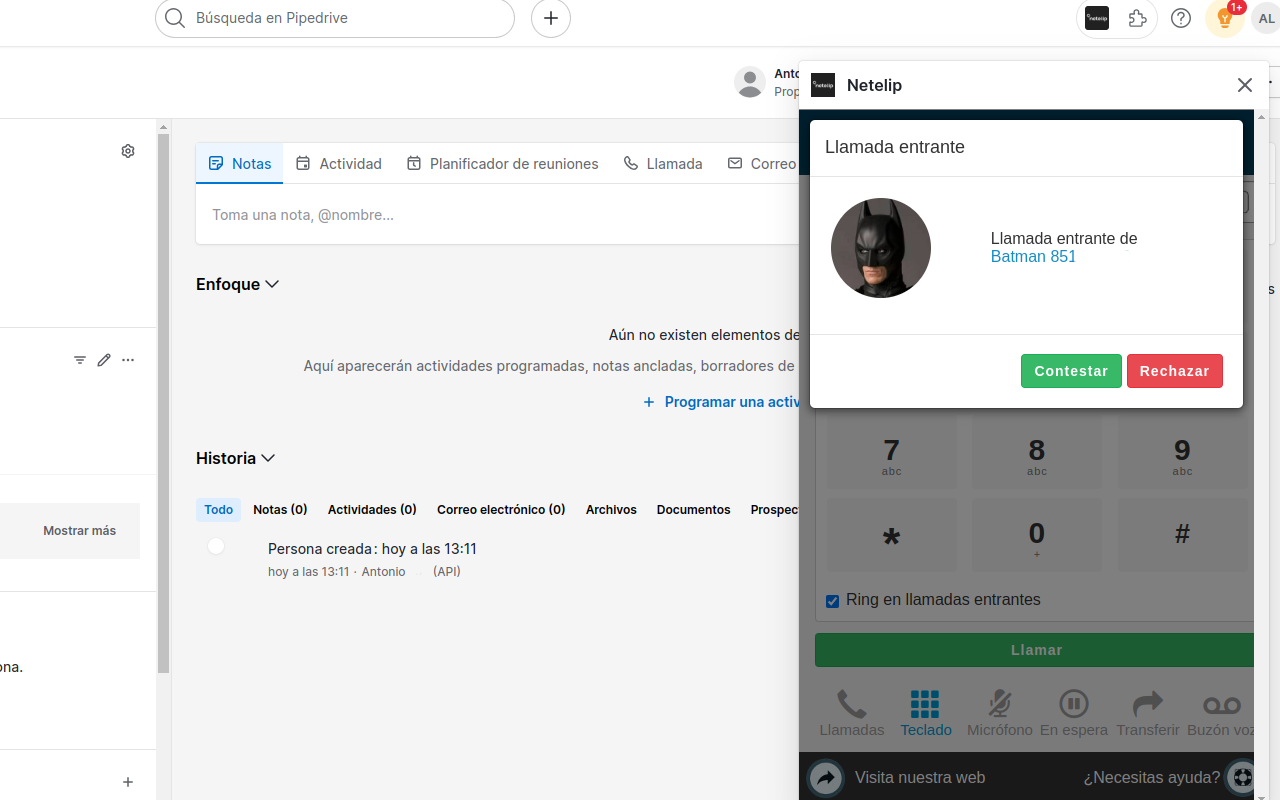Screen dimensions: 1280x800
Task: Expand the Enfoque section chevron
Action: [x=272, y=284]
